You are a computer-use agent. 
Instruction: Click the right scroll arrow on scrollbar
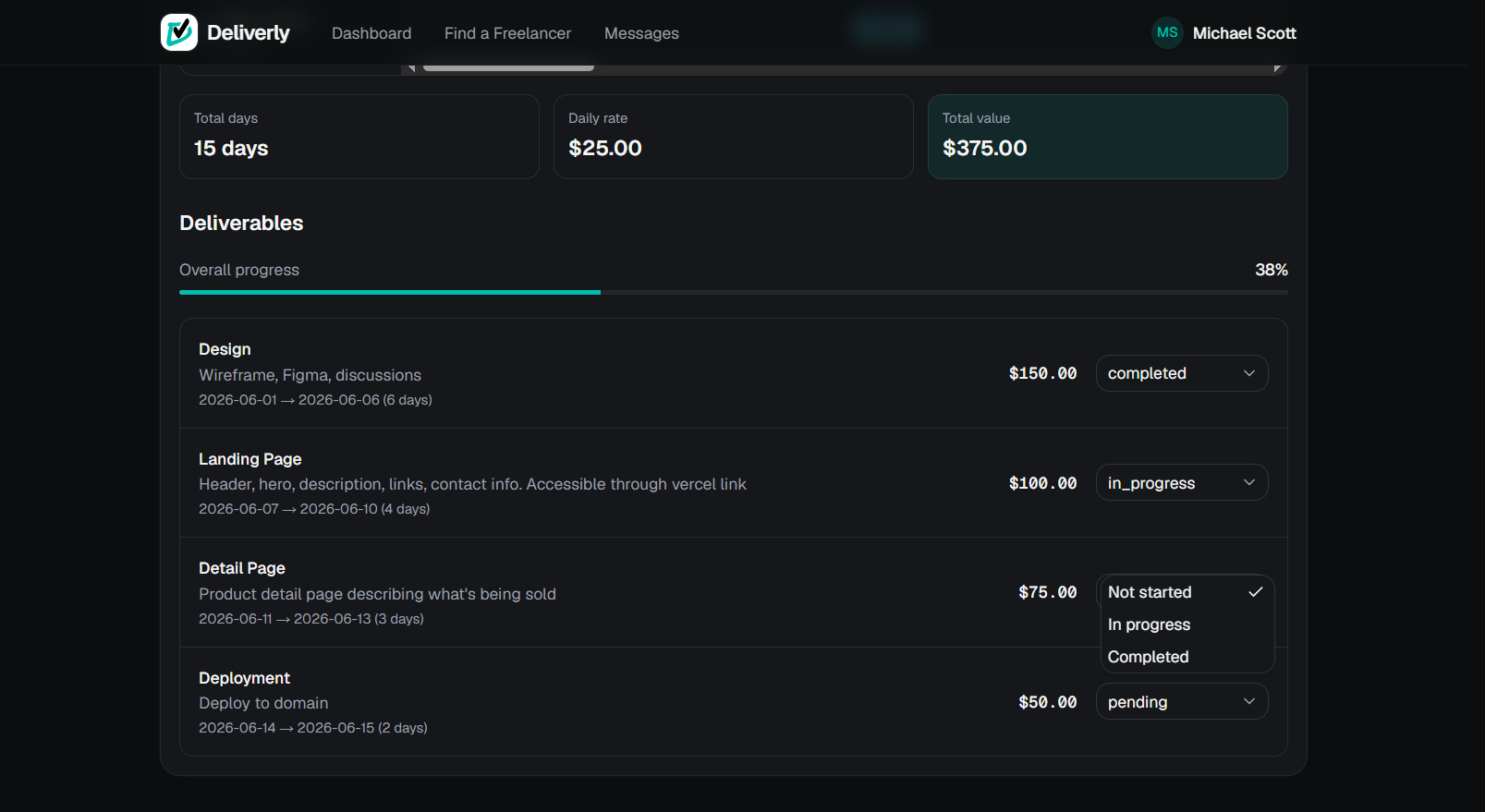click(x=1277, y=67)
